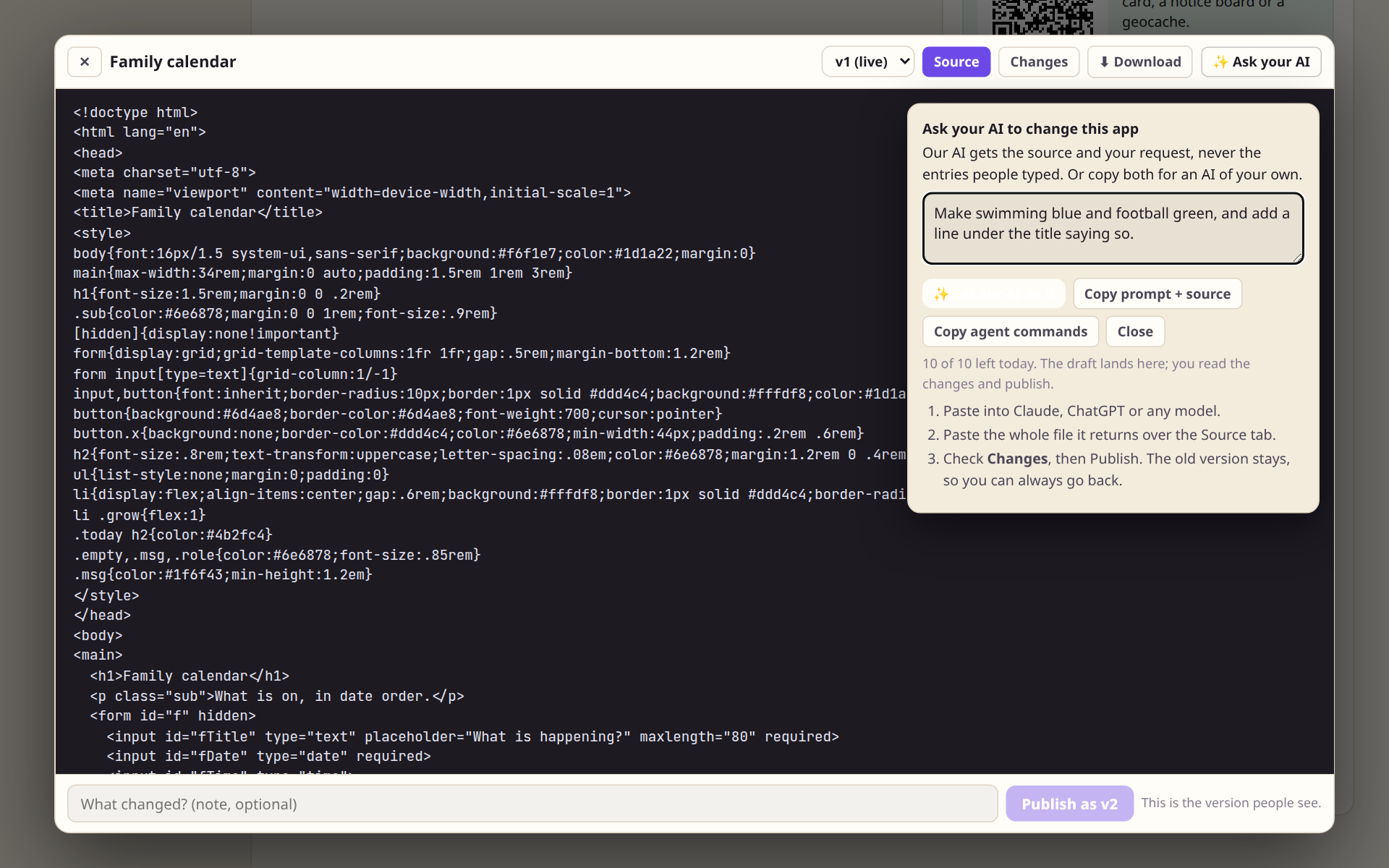The height and width of the screenshot is (868, 1389).
Task: Click 'Paste into Claude, ChatGPT or any model.'
Action: [x=1082, y=411]
